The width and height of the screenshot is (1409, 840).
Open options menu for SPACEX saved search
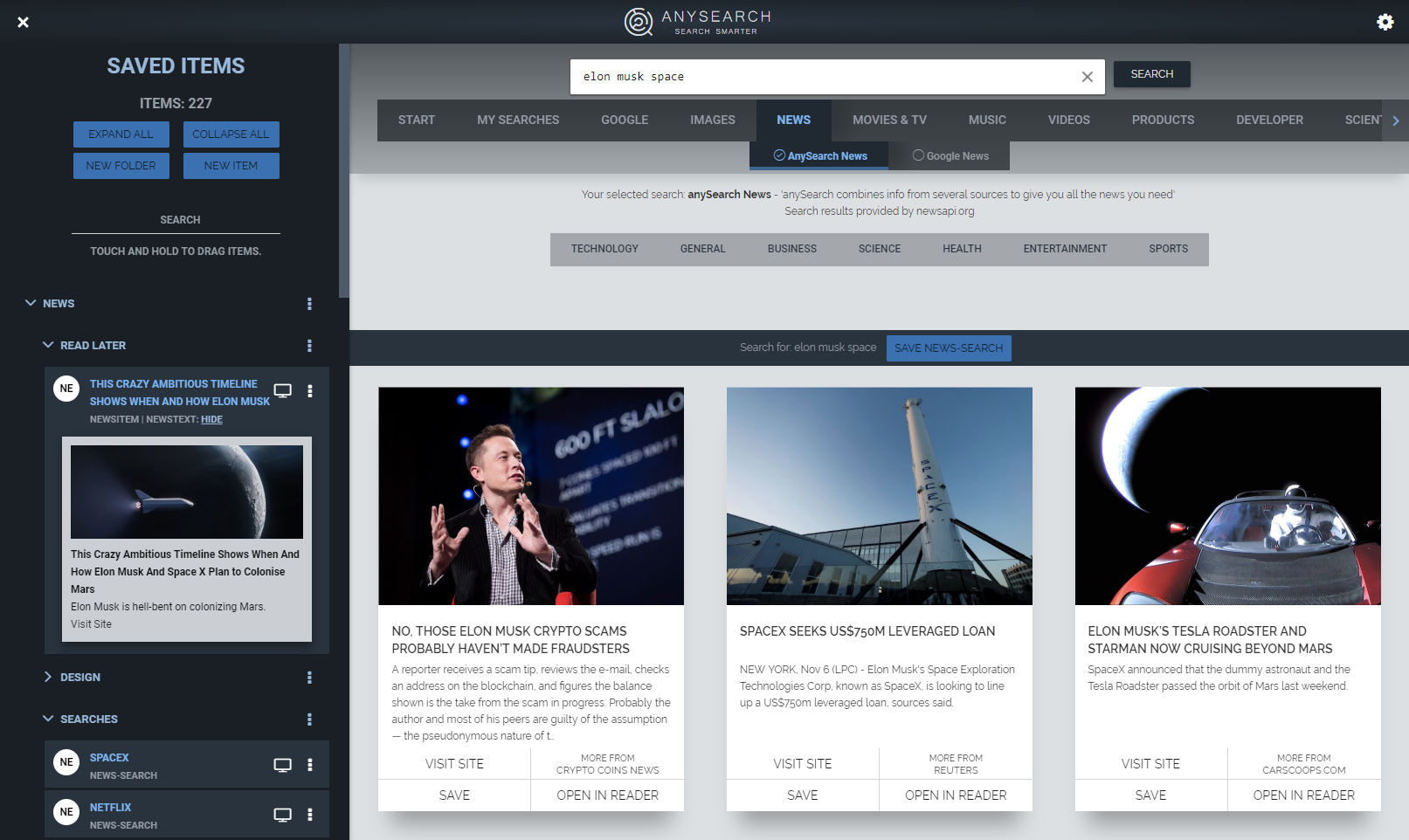tap(310, 765)
